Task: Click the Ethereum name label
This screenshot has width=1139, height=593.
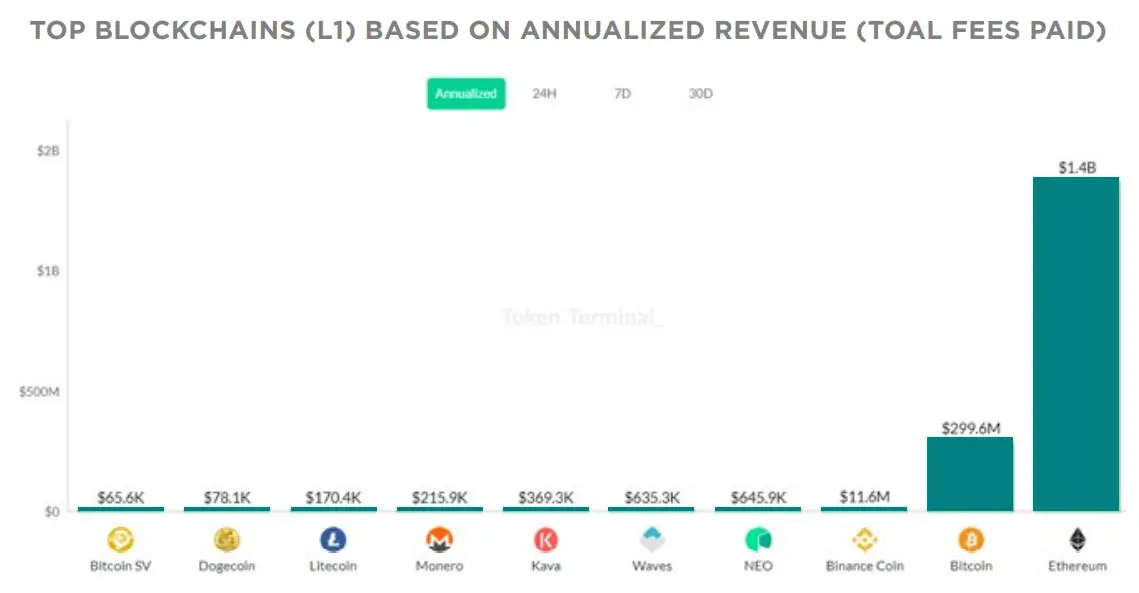Action: [x=1077, y=566]
